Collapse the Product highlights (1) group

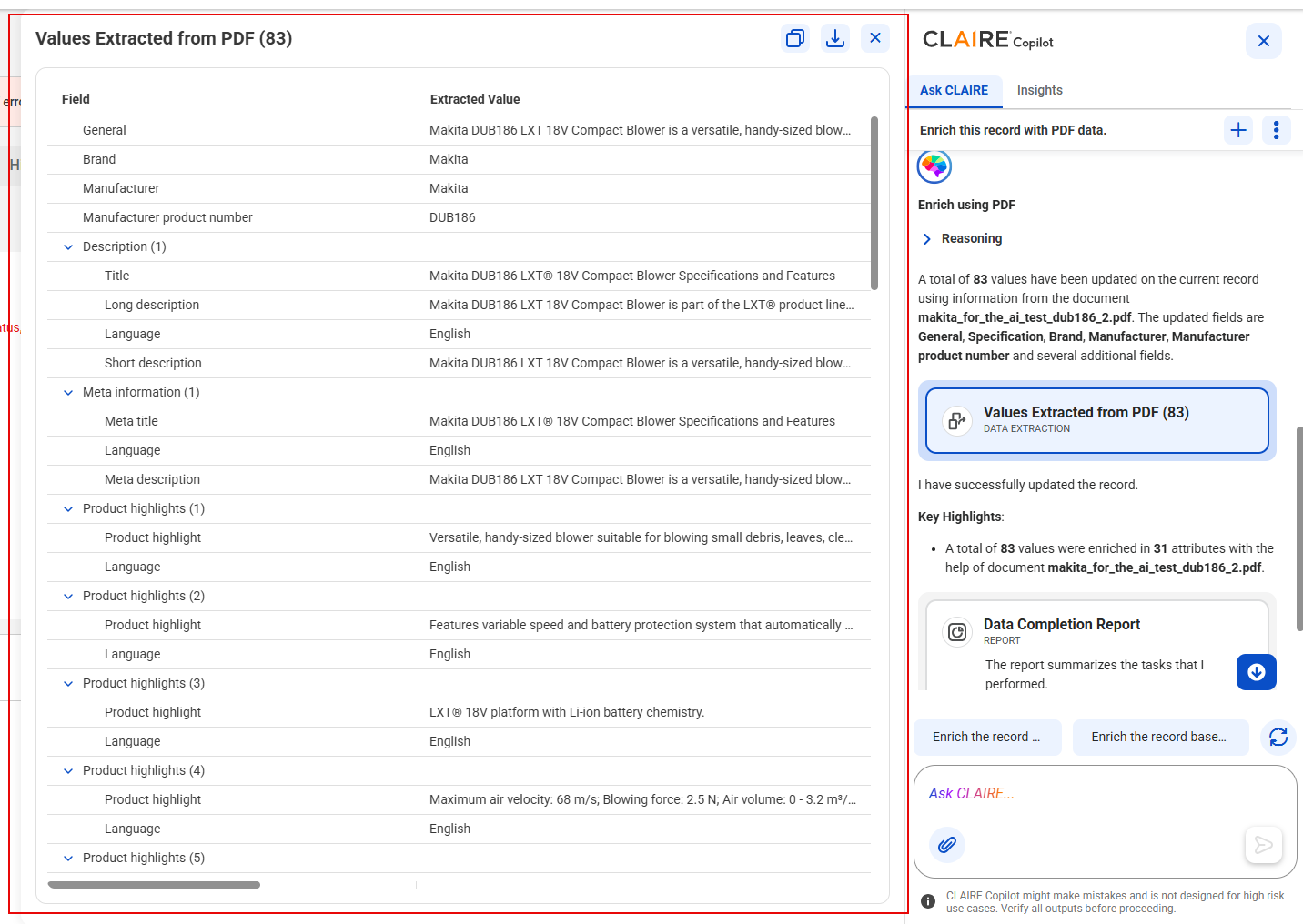click(x=68, y=508)
